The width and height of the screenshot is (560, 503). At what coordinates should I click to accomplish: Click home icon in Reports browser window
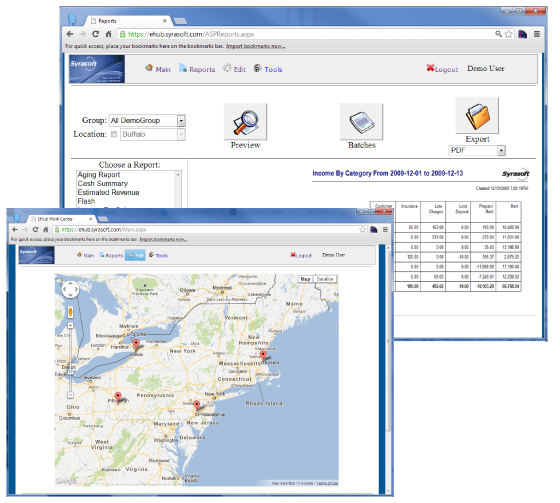[x=109, y=34]
